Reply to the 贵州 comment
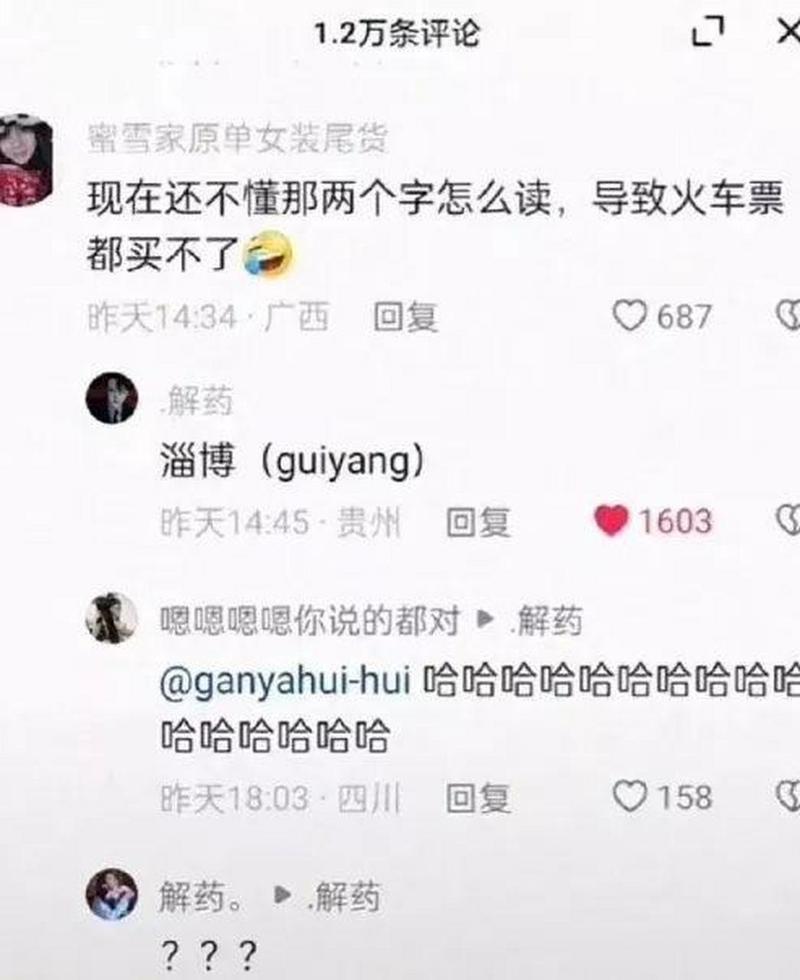The height and width of the screenshot is (980, 800). click(x=479, y=522)
